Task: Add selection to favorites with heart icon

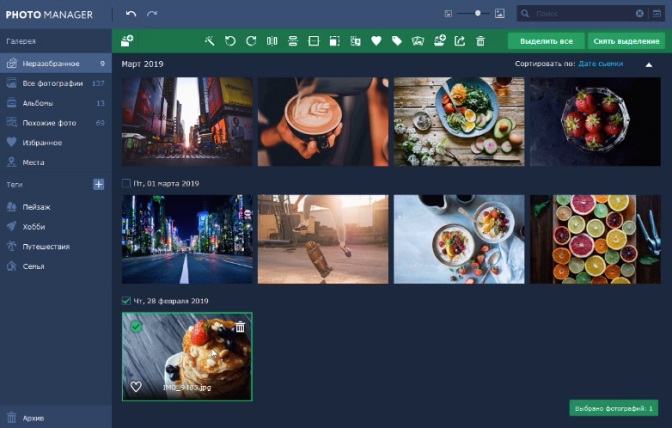Action: (x=376, y=41)
